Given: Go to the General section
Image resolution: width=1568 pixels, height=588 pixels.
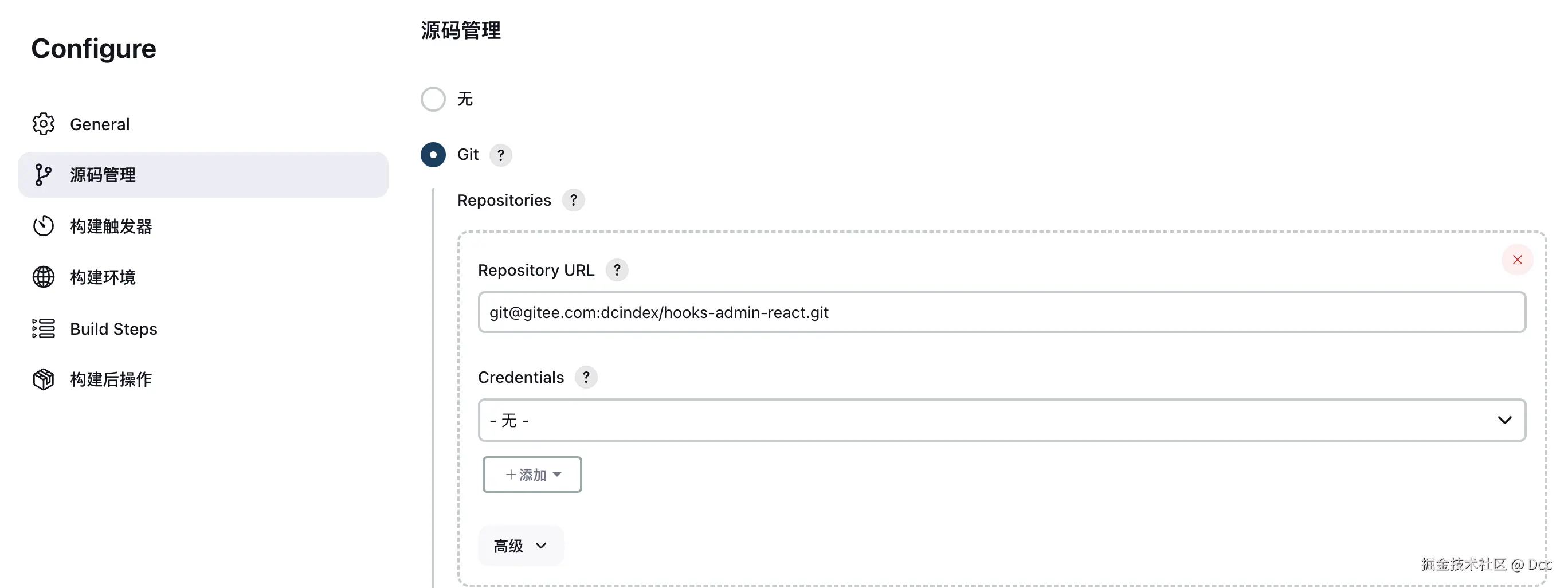Looking at the screenshot, I should [100, 124].
